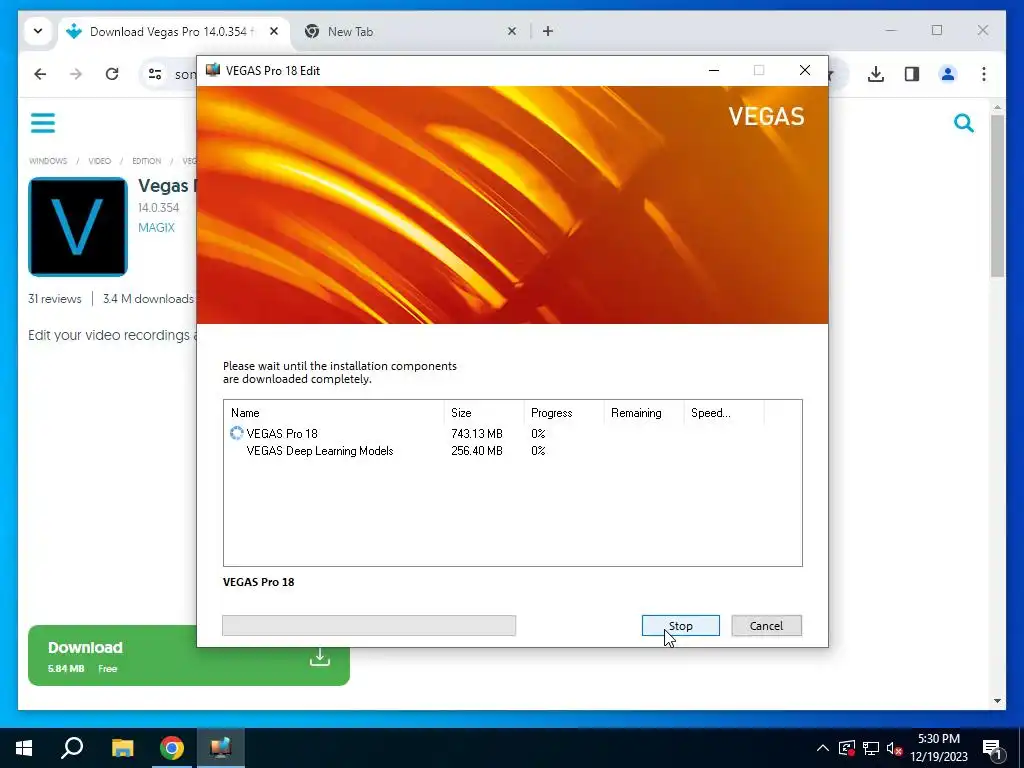Viewport: 1024px width, 768px height.
Task: Open the Chrome tab search dropdown
Action: [38, 31]
